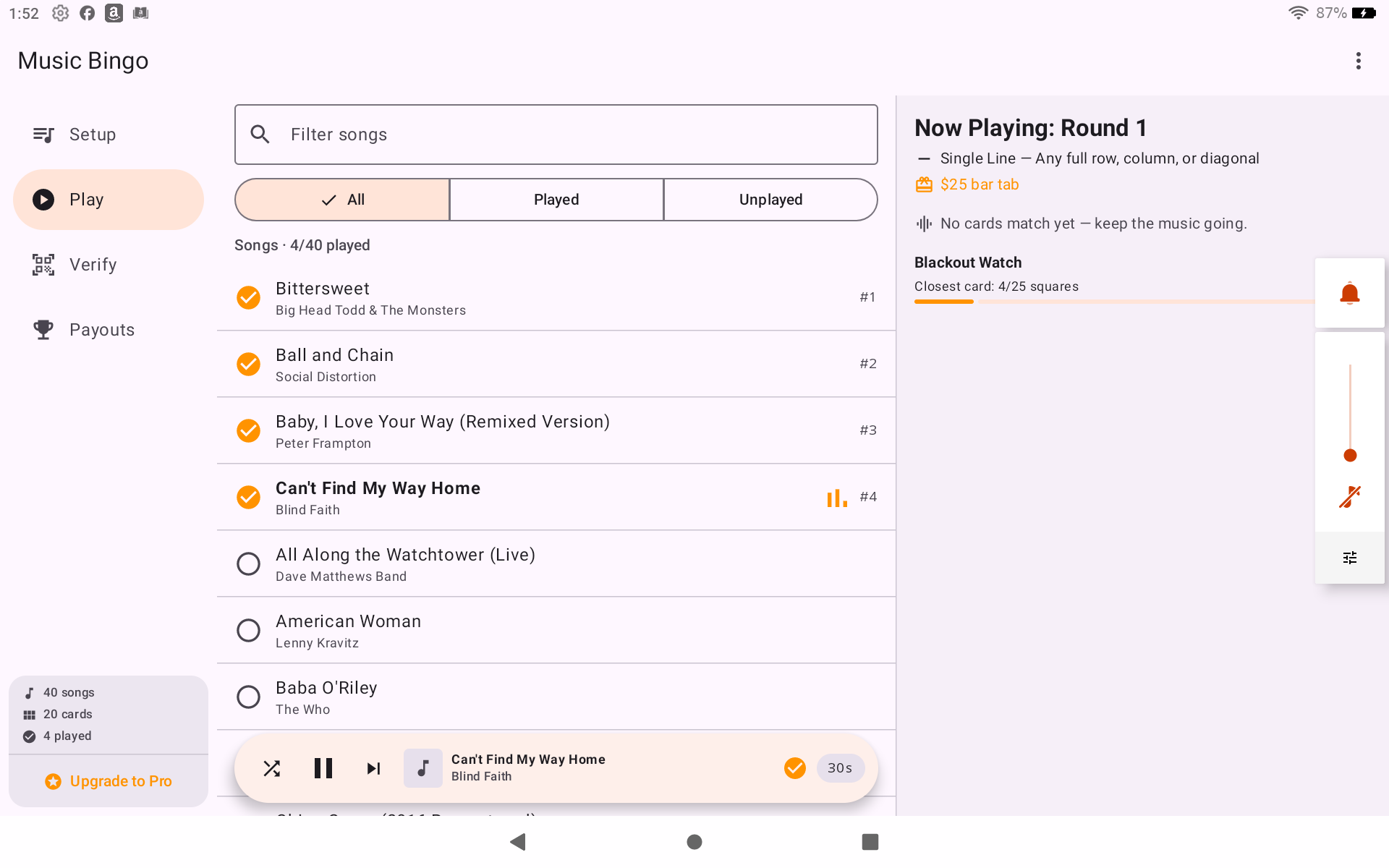The image size is (1389, 868).
Task: Mark American Woman as played
Action: click(x=249, y=630)
